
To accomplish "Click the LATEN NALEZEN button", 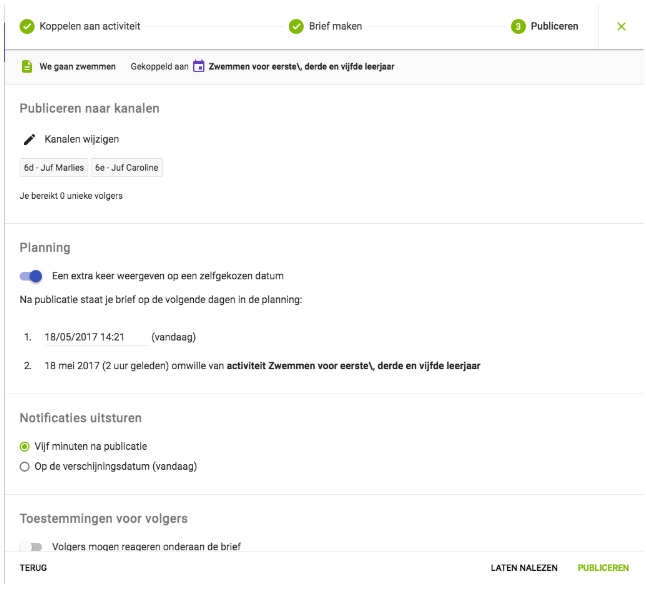I will click(523, 568).
